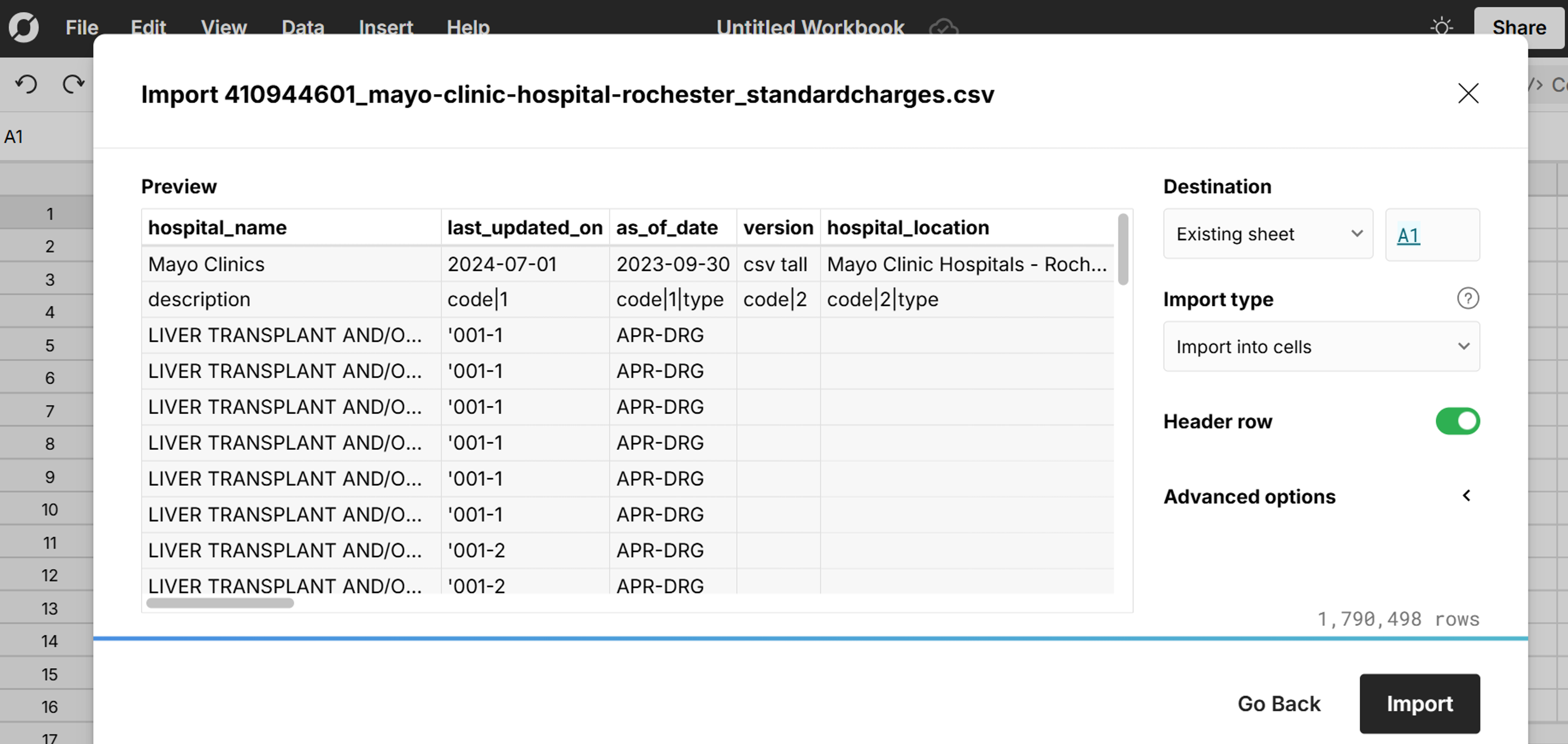Click the version column header
1568x744 pixels.
click(x=778, y=227)
